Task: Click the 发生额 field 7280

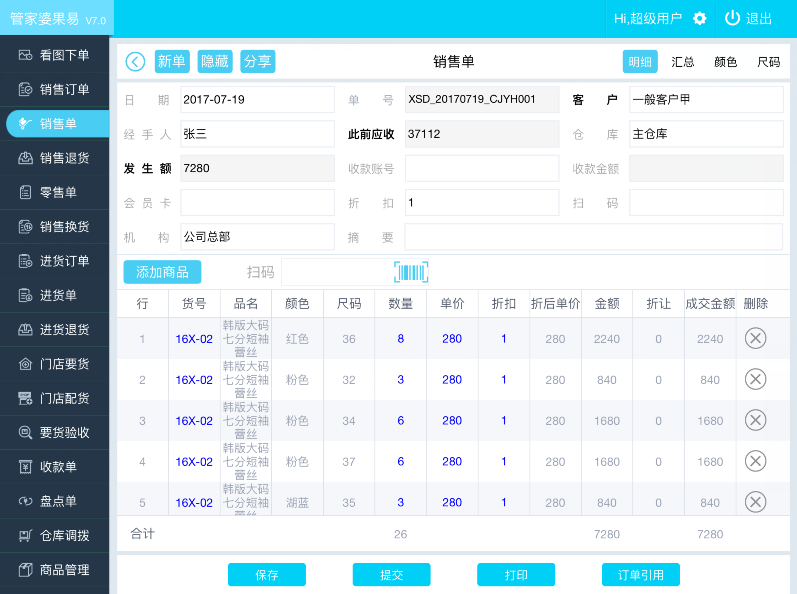Action: click(257, 168)
